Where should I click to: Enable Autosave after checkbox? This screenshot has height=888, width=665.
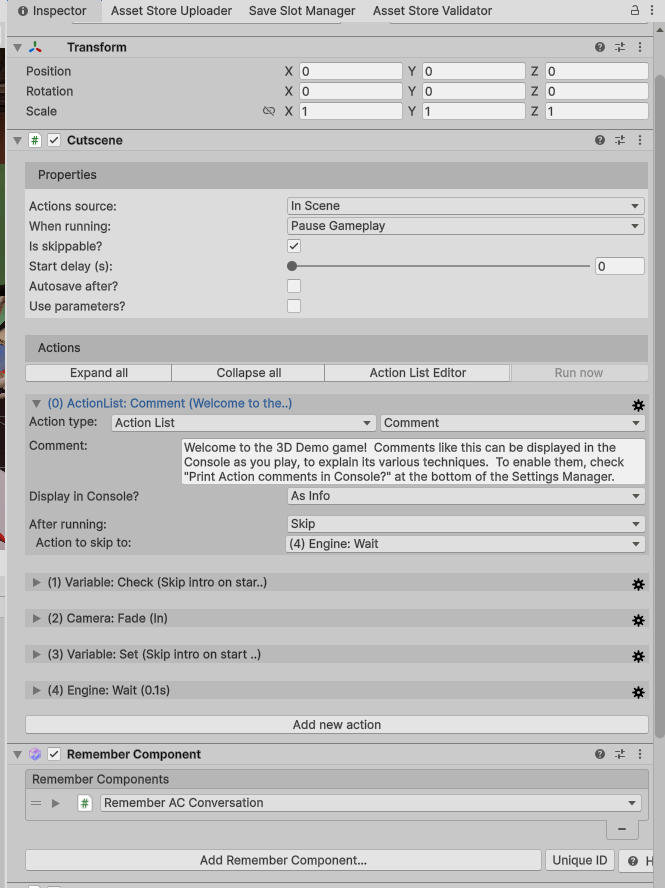(294, 286)
